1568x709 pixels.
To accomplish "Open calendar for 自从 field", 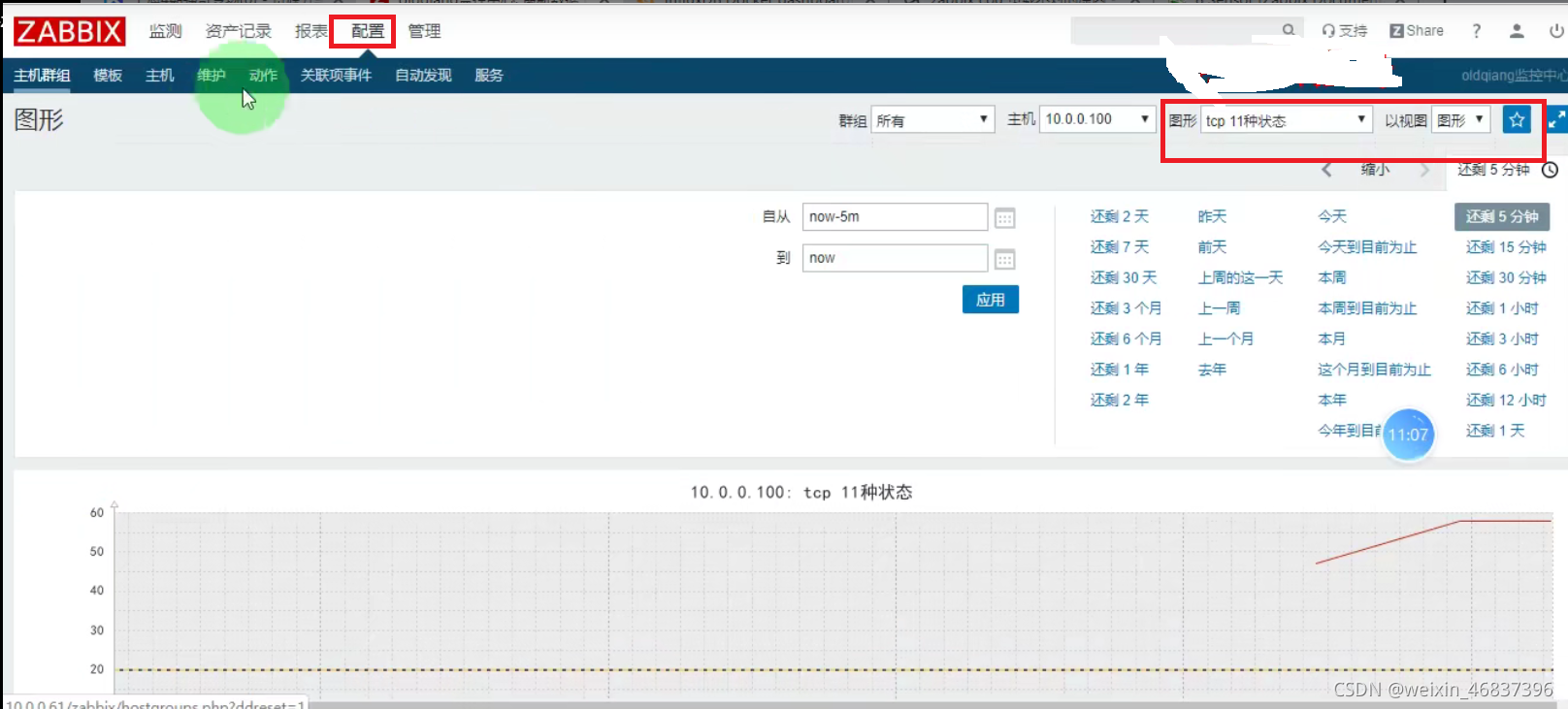I will pos(1005,218).
